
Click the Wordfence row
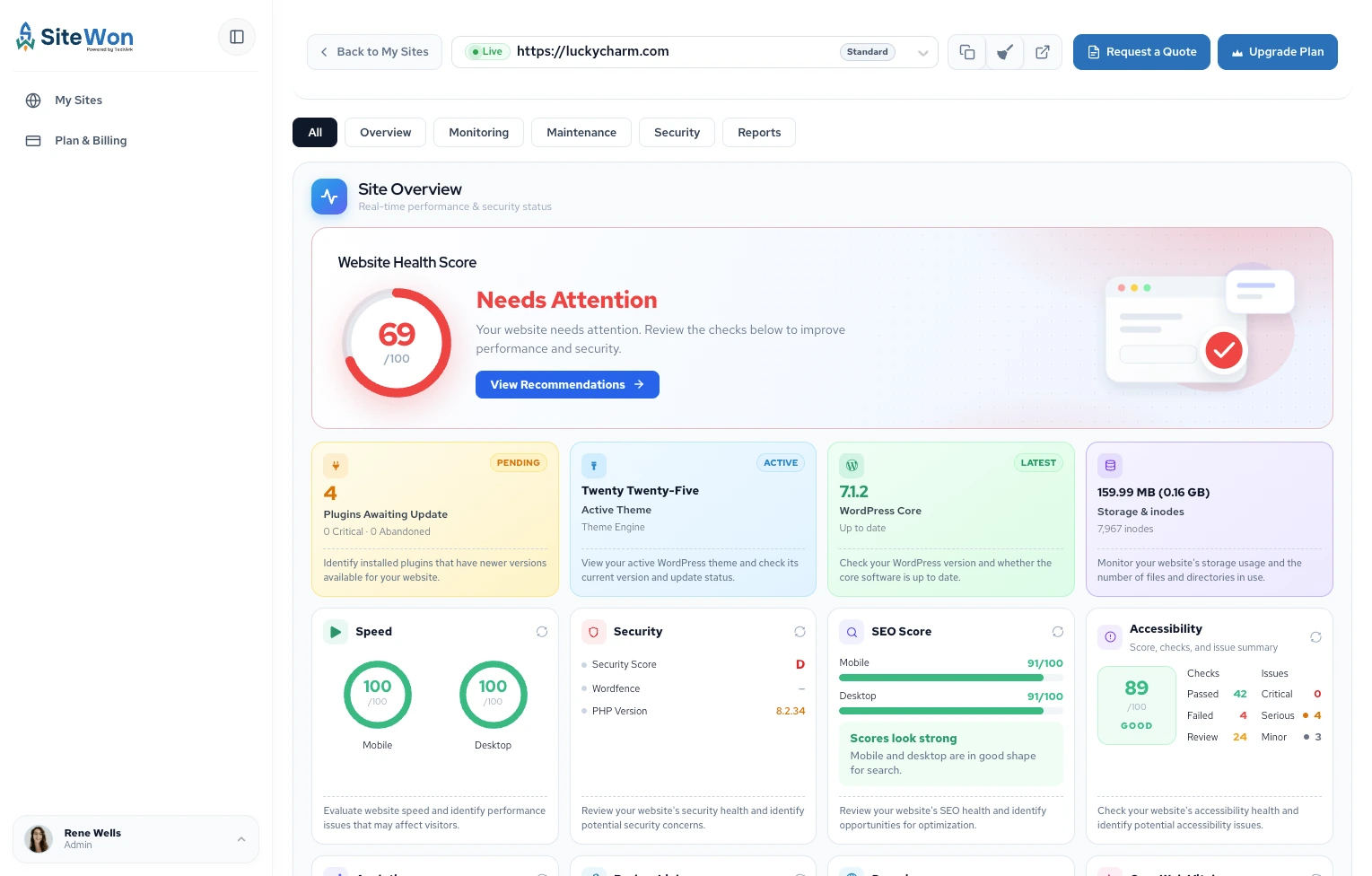click(x=694, y=688)
